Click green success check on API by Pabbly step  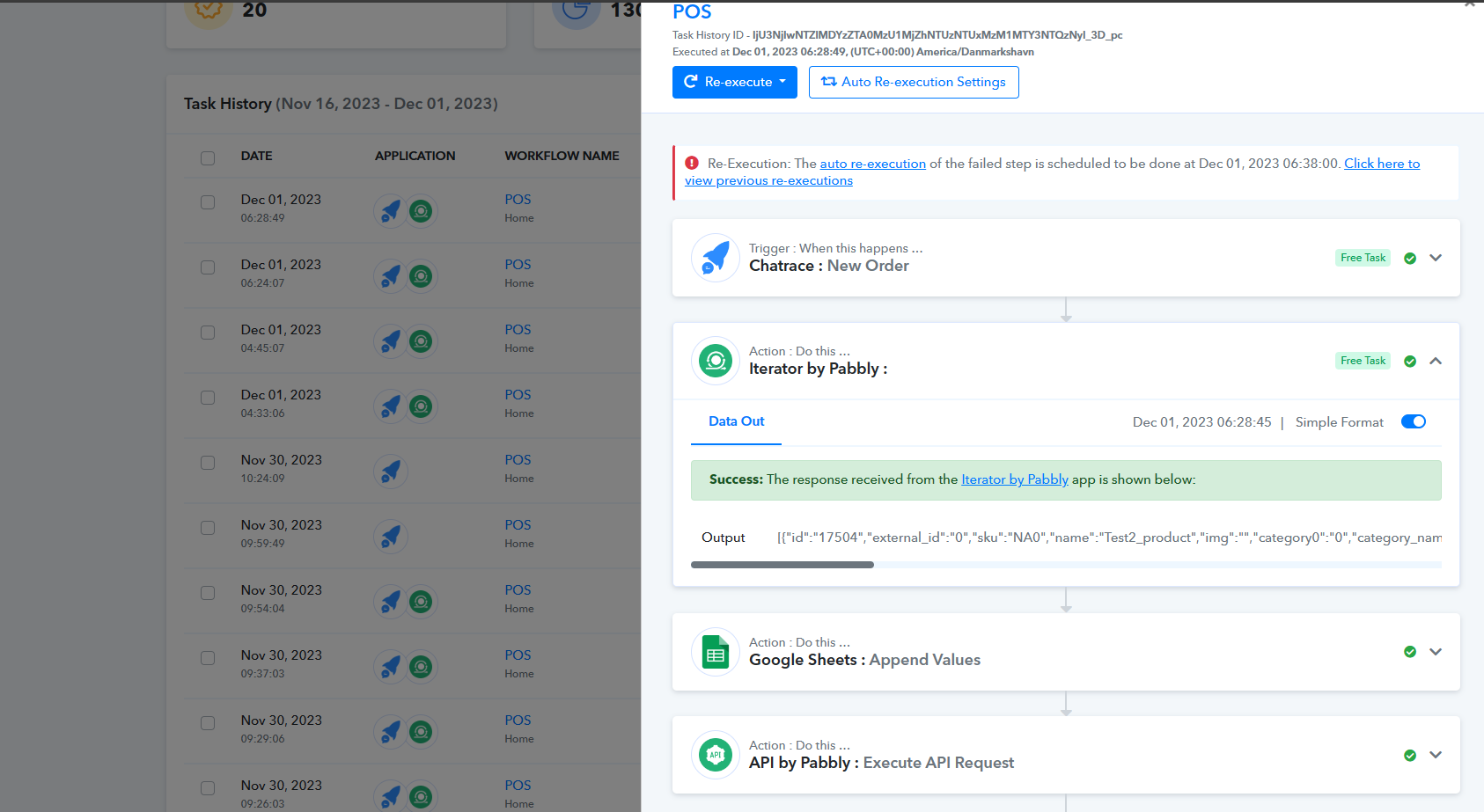pyautogui.click(x=1410, y=755)
